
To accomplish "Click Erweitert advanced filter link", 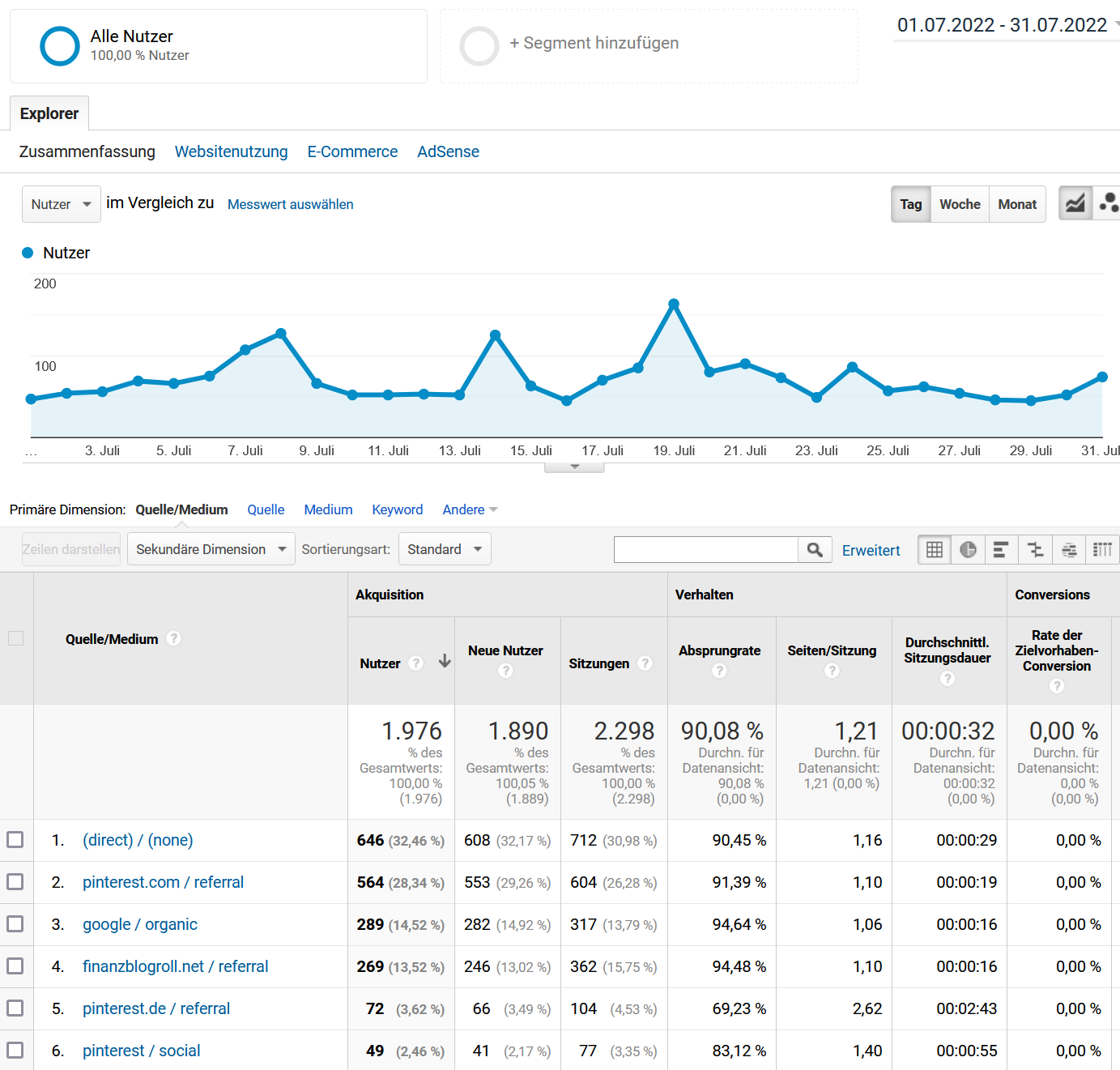I will click(x=871, y=550).
